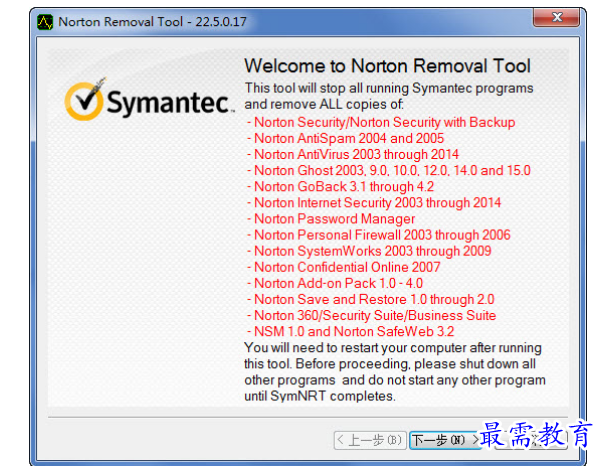Select 'Norton GoBack 3.1 through 4.2' line
The width and height of the screenshot is (601, 466).
[x=341, y=187]
